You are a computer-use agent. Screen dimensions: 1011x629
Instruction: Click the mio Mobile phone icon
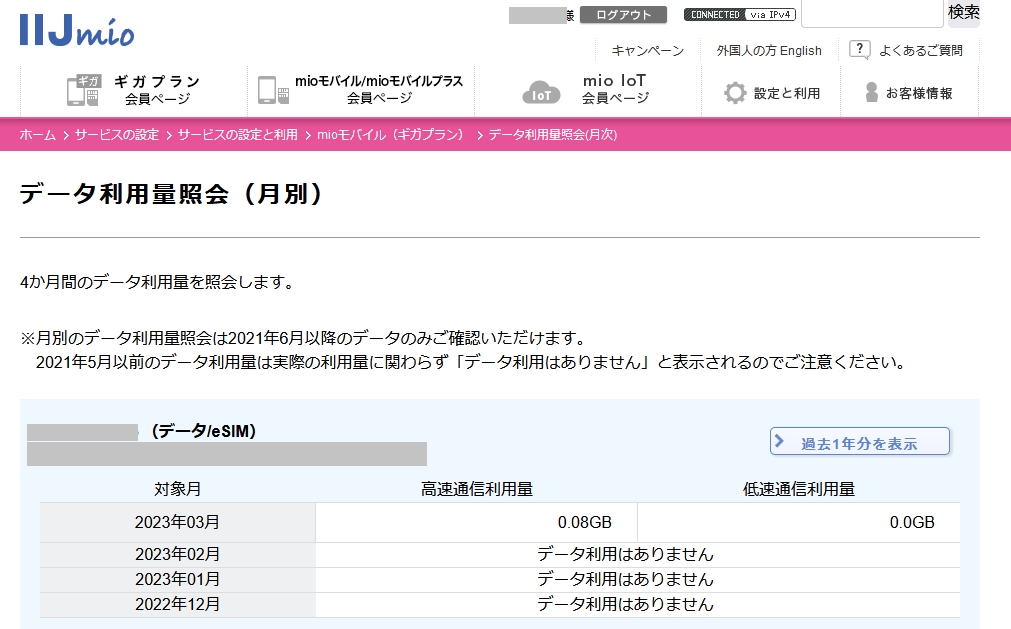(x=273, y=90)
